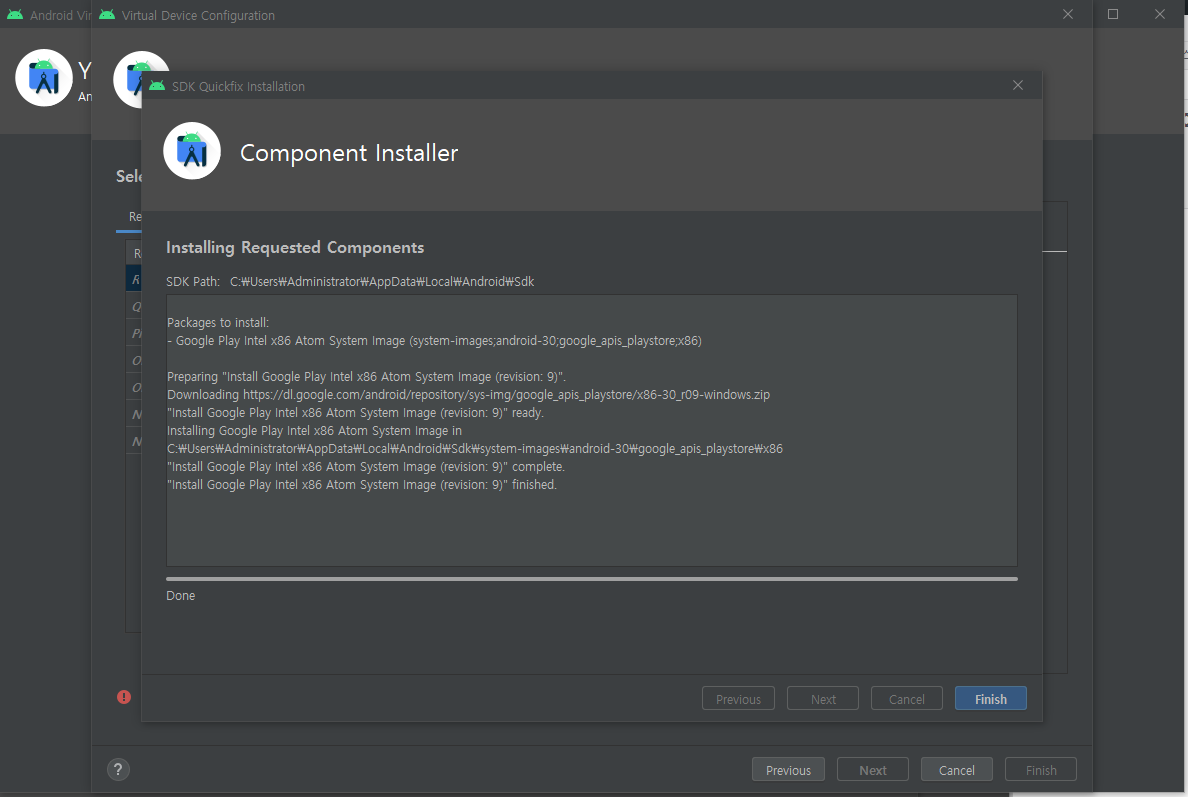Click the log line ending in finished

pos(361,485)
